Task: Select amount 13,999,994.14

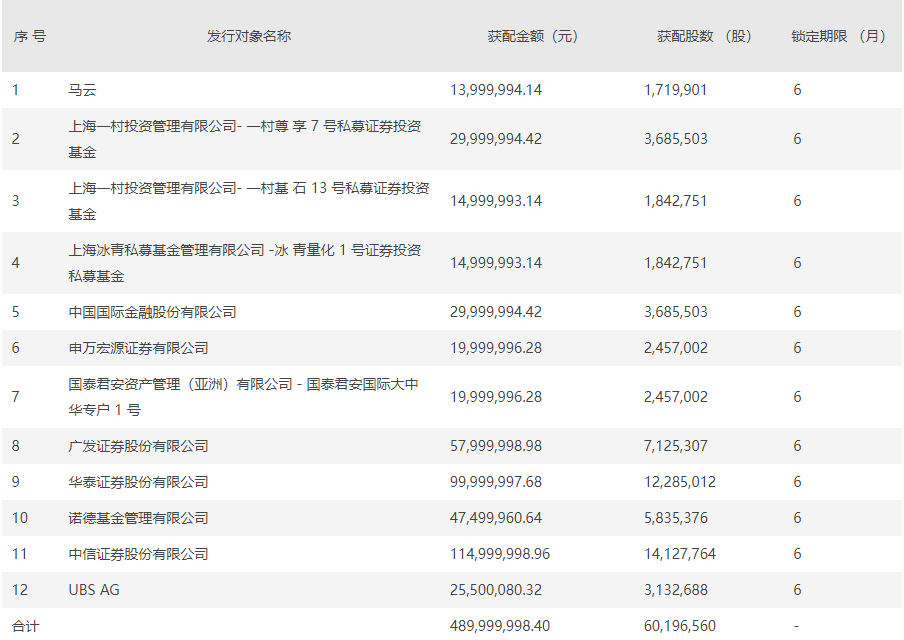Action: [496, 90]
